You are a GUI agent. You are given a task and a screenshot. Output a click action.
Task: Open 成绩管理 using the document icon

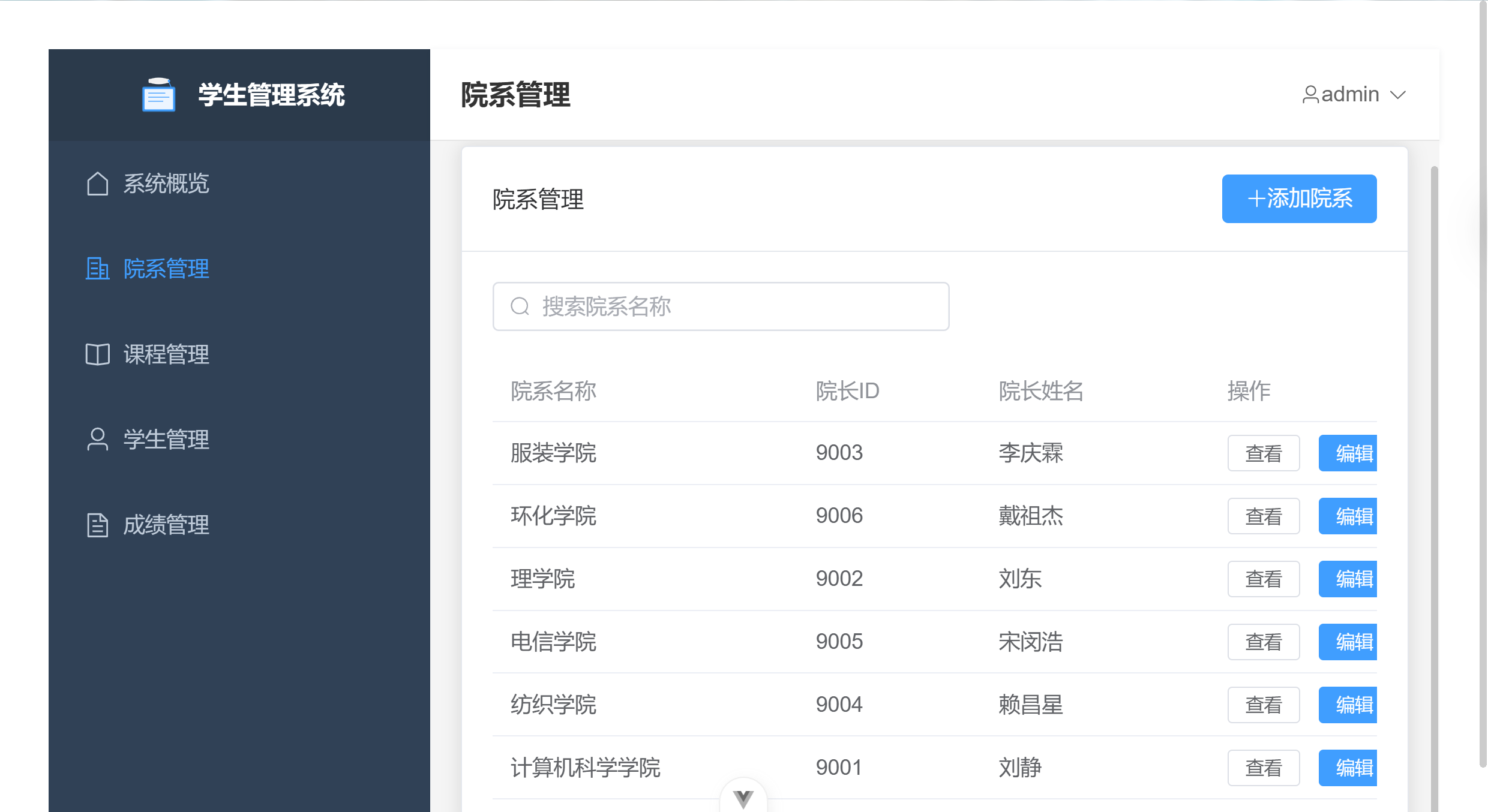pyautogui.click(x=97, y=525)
